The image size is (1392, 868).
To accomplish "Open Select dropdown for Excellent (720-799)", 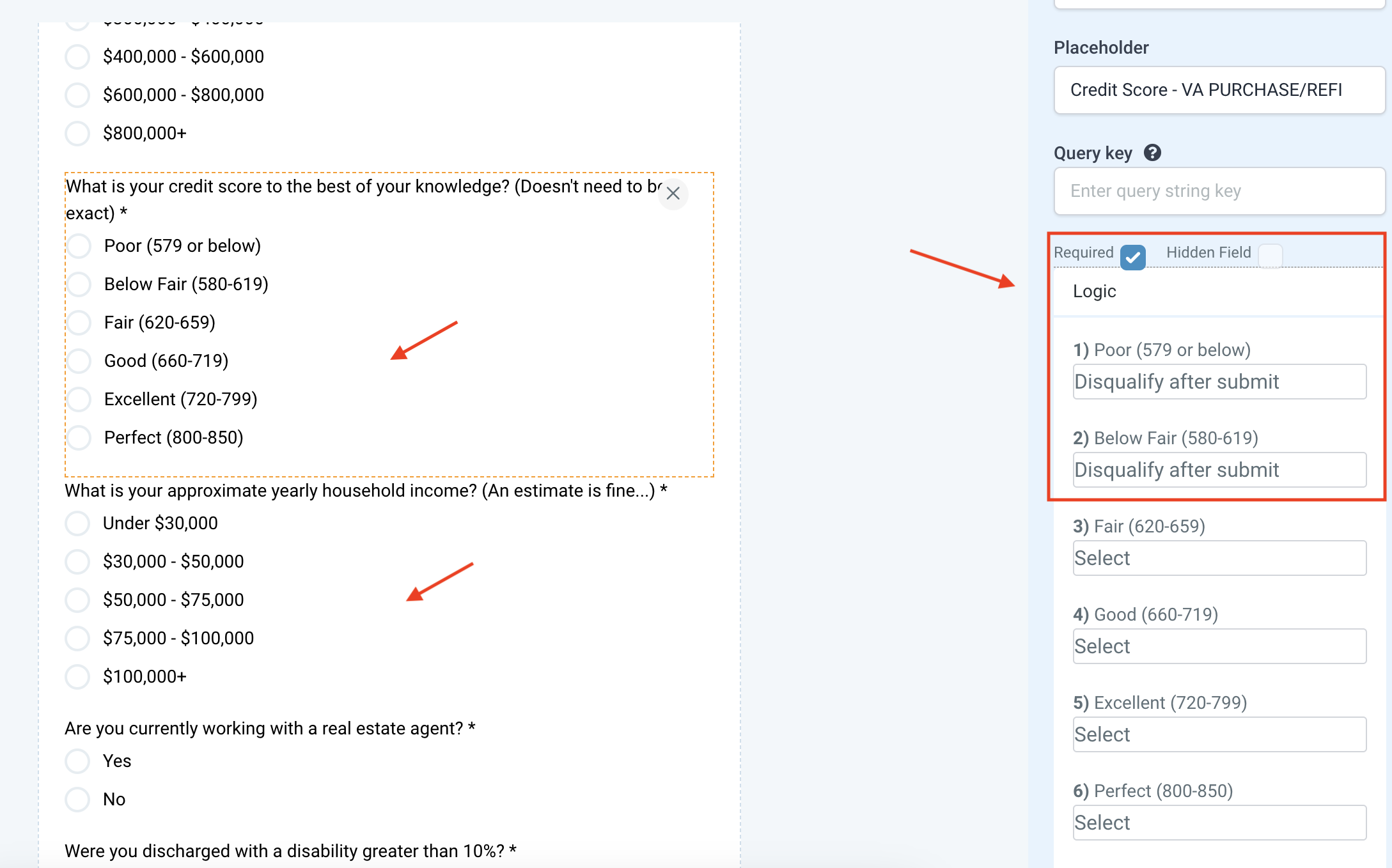I will click(x=1219, y=734).
